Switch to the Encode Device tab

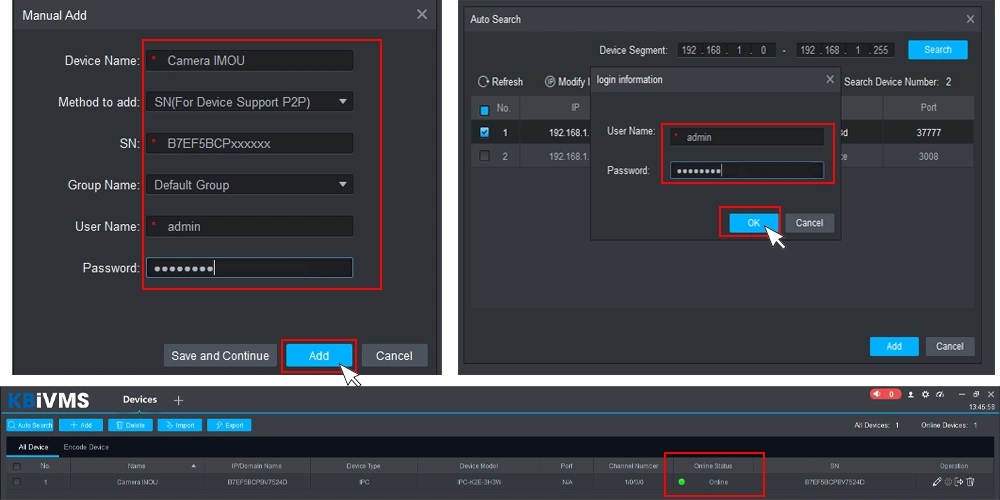click(86, 447)
